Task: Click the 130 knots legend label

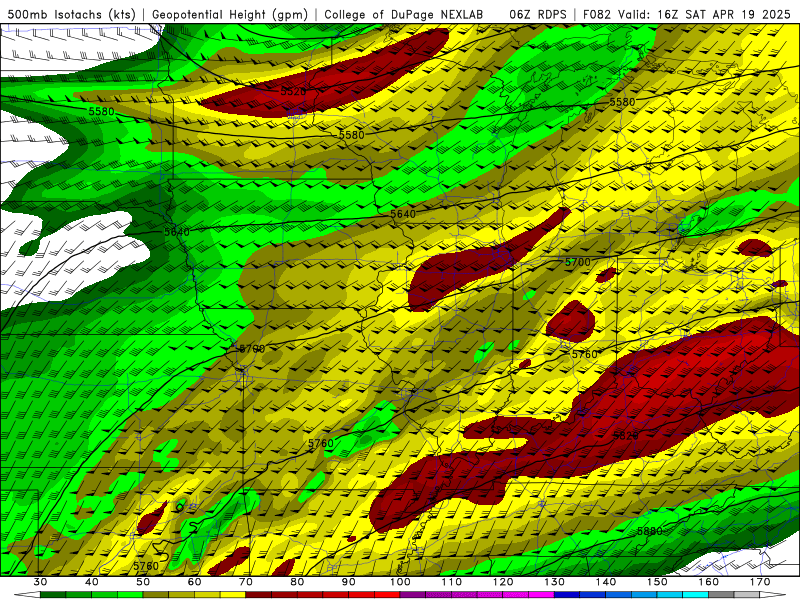Action: 555,582
